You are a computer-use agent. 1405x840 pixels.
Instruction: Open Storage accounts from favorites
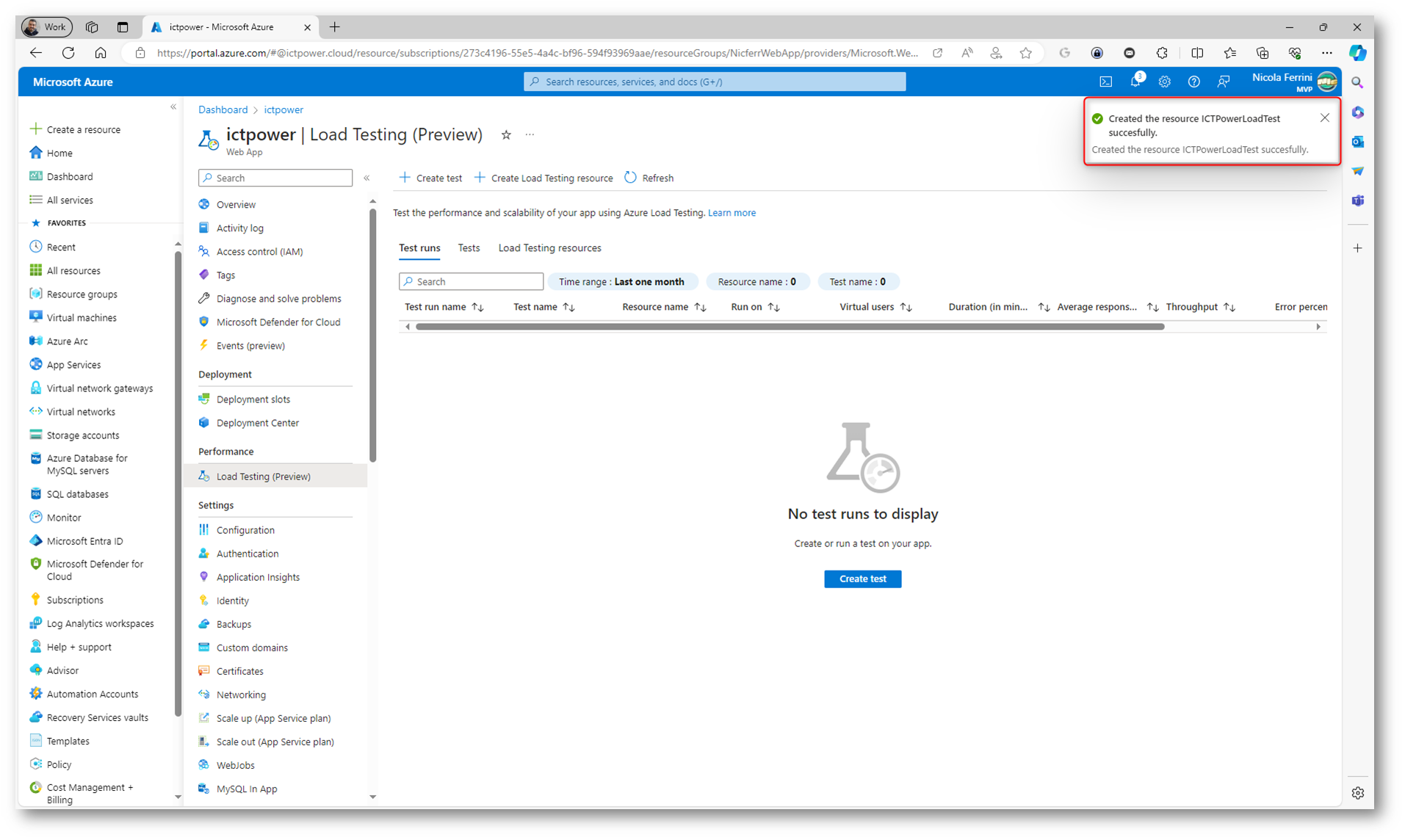(82, 435)
